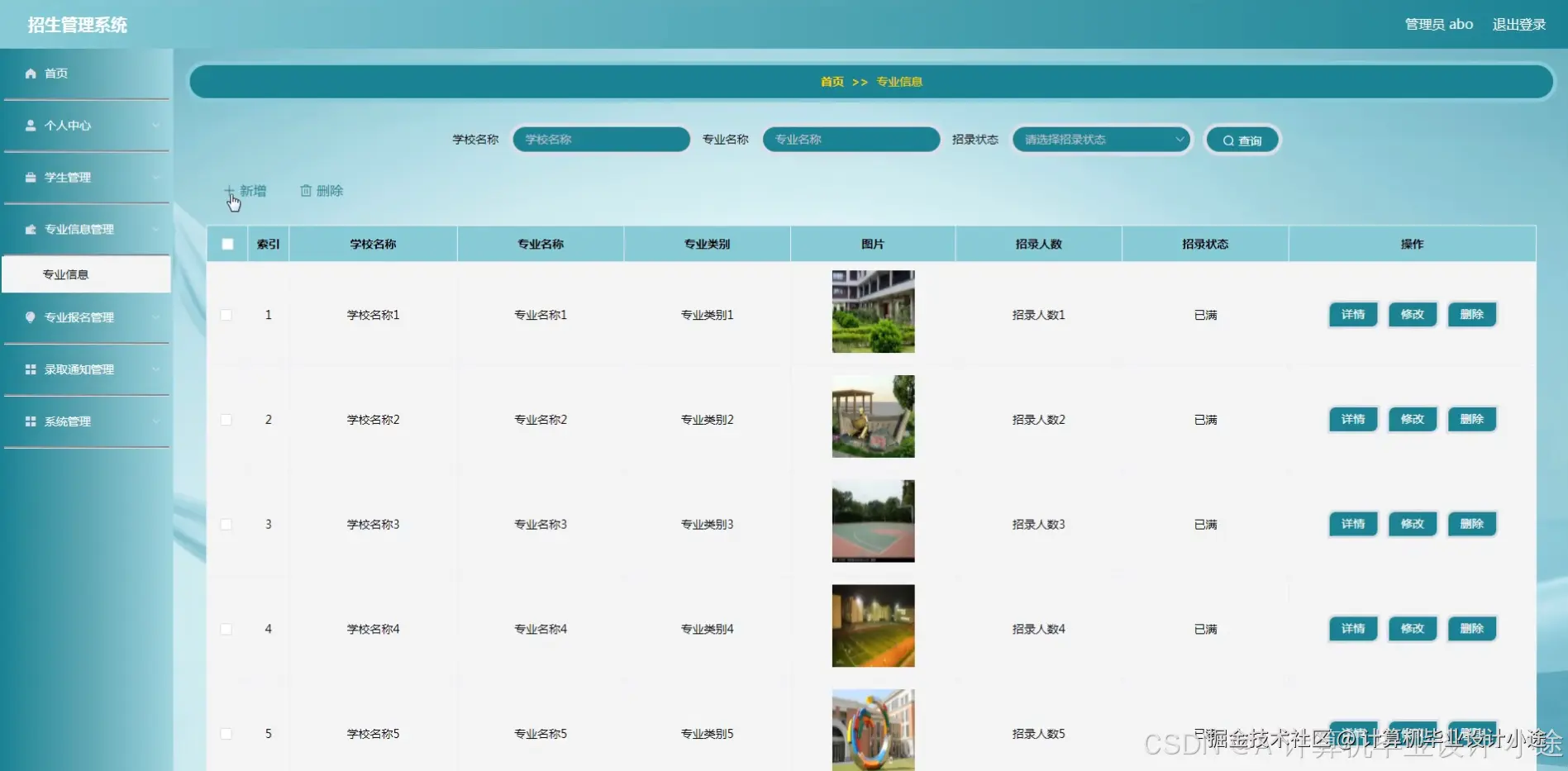Click the 管理员 abo user label

pyautogui.click(x=1439, y=25)
